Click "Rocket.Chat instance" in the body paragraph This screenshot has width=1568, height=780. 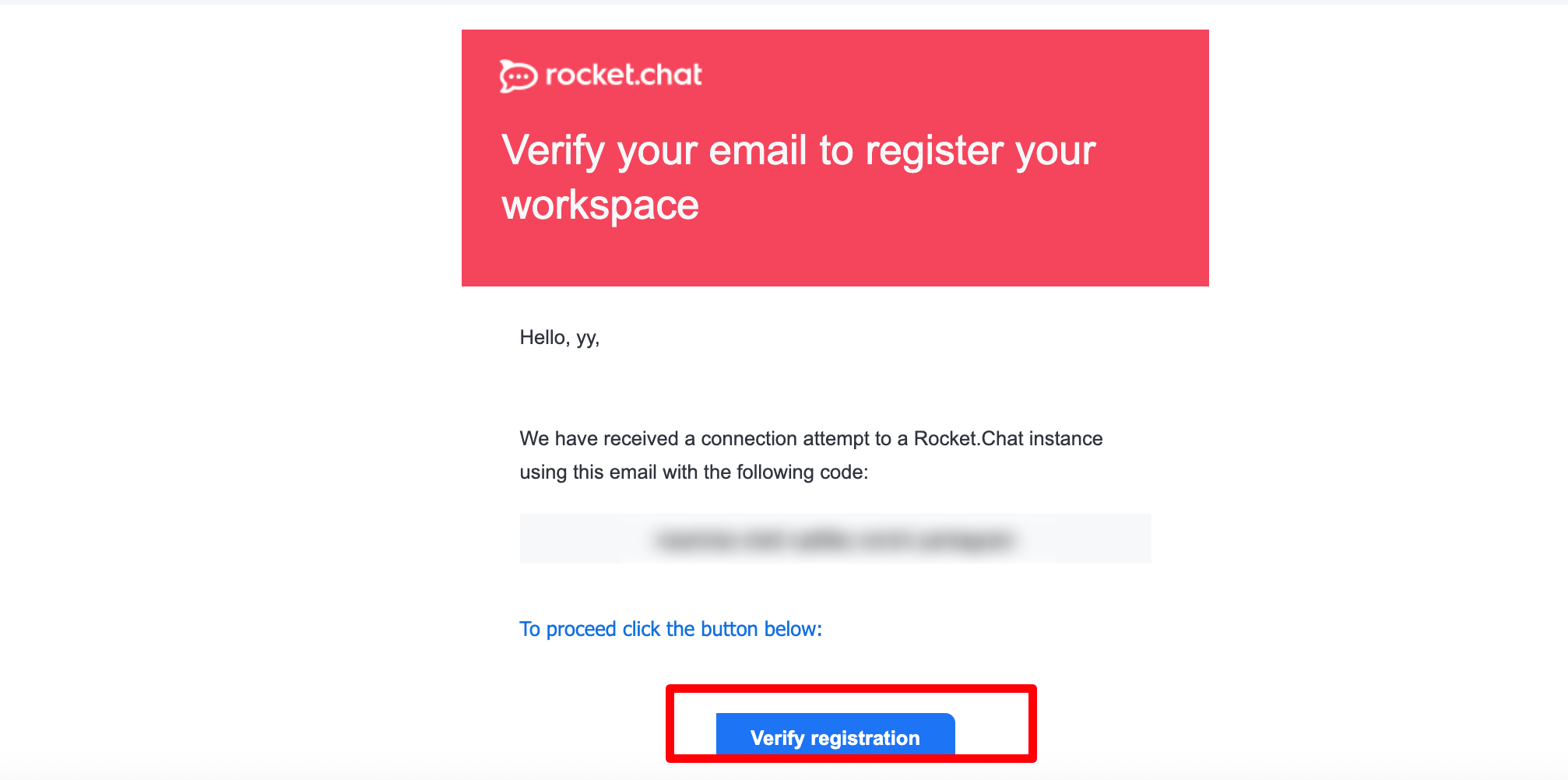coord(1007,439)
